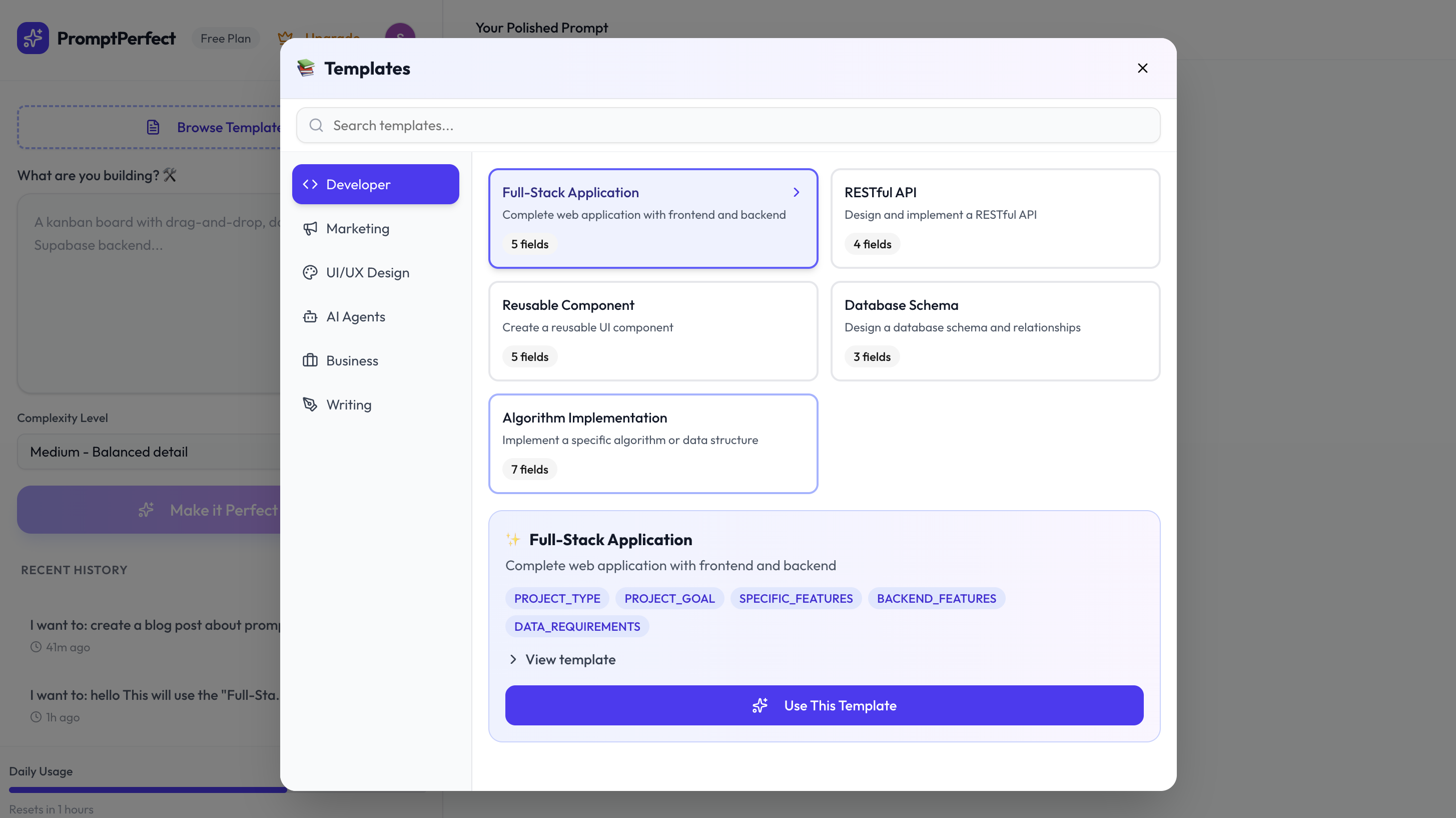Click the books icon beside Templates title
This screenshot has height=818, width=1456.
point(307,68)
